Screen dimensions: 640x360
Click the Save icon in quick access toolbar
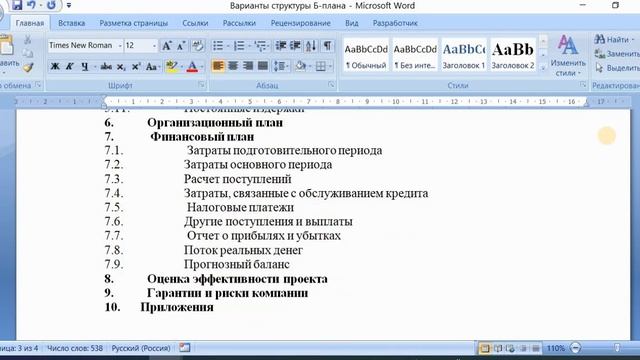[x=17, y=5]
